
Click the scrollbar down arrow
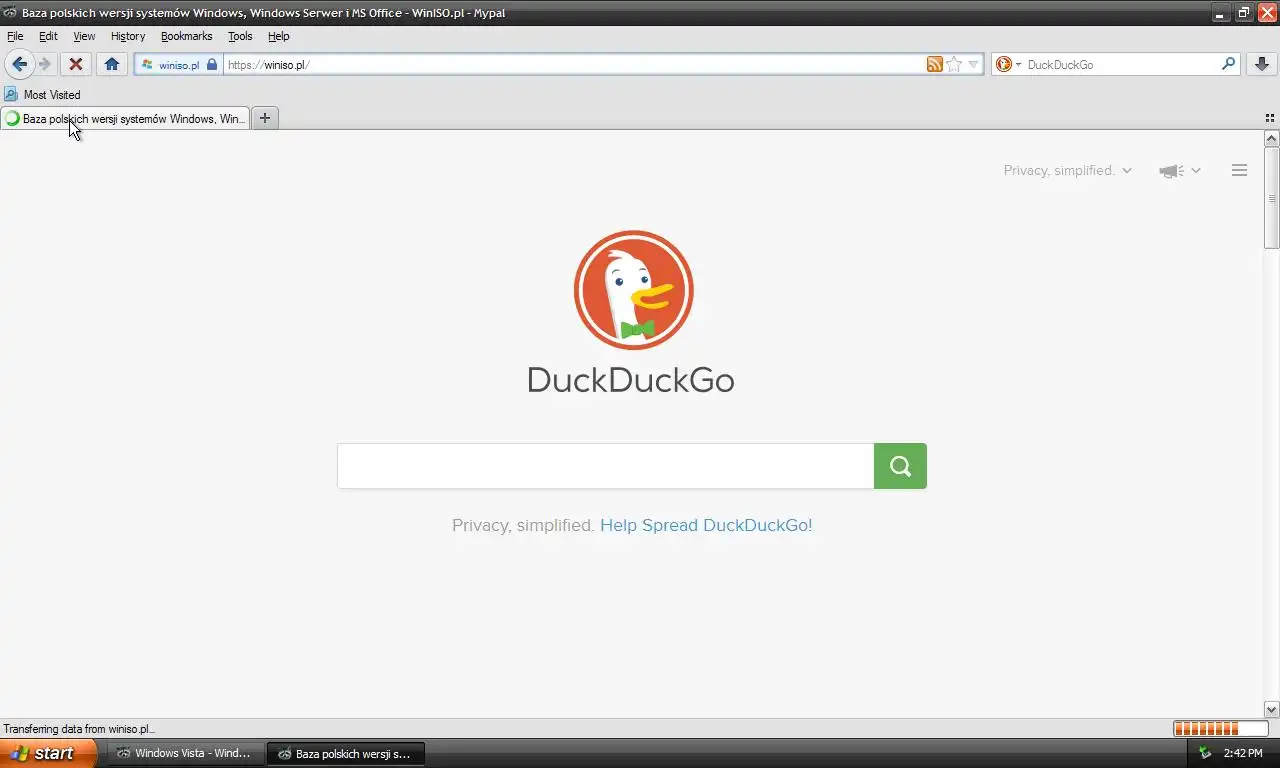point(1272,709)
